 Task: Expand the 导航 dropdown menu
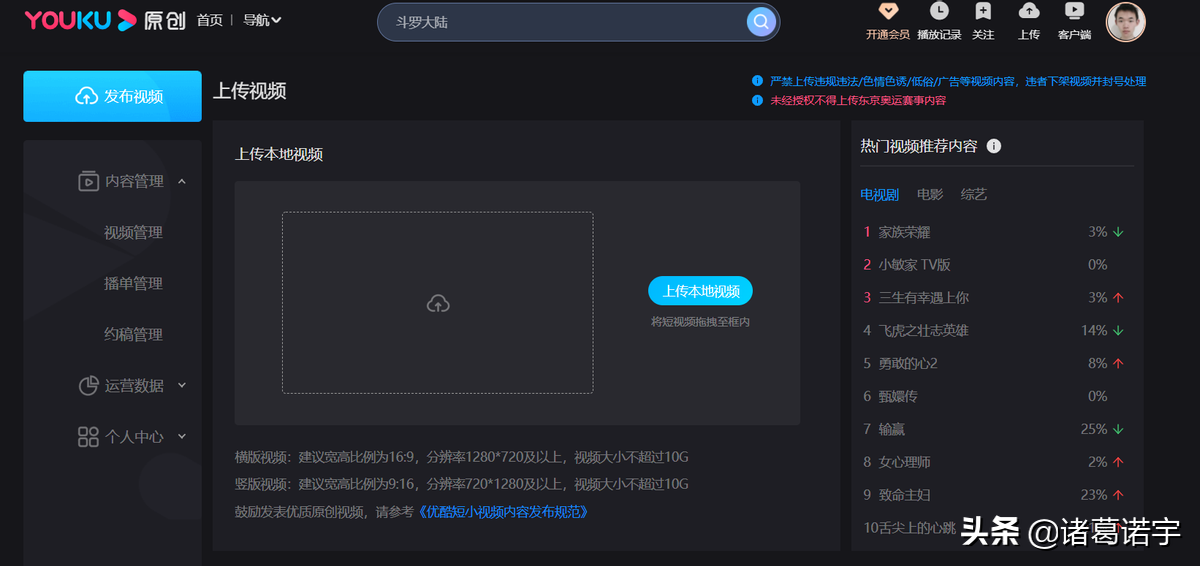[262, 20]
